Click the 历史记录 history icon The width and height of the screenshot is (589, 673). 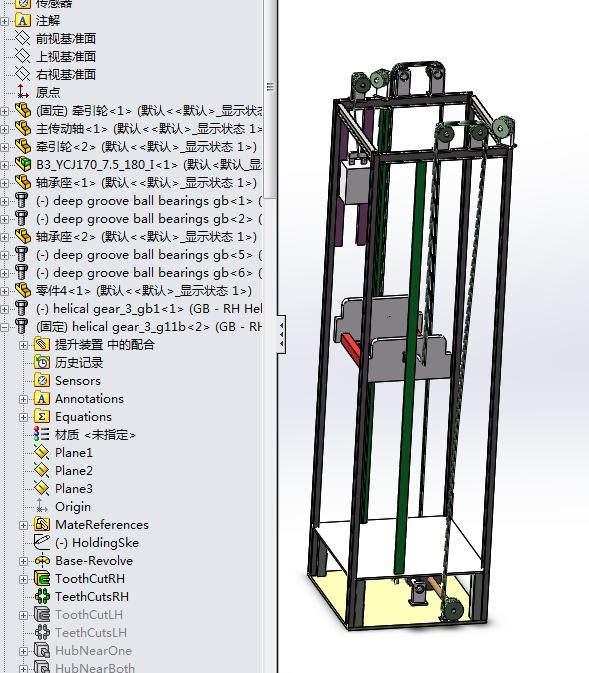(x=42, y=362)
